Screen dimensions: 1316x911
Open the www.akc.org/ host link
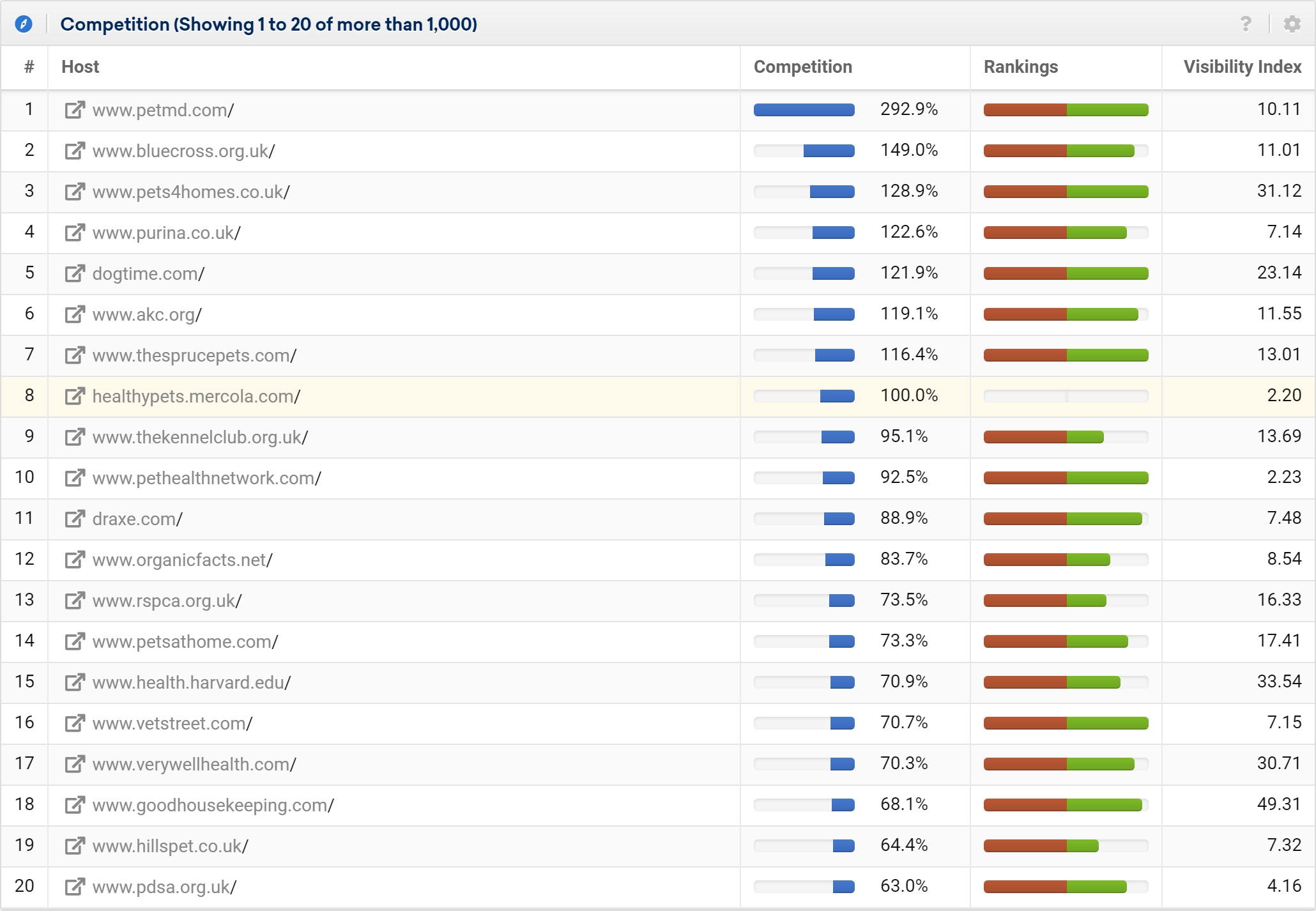[147, 314]
